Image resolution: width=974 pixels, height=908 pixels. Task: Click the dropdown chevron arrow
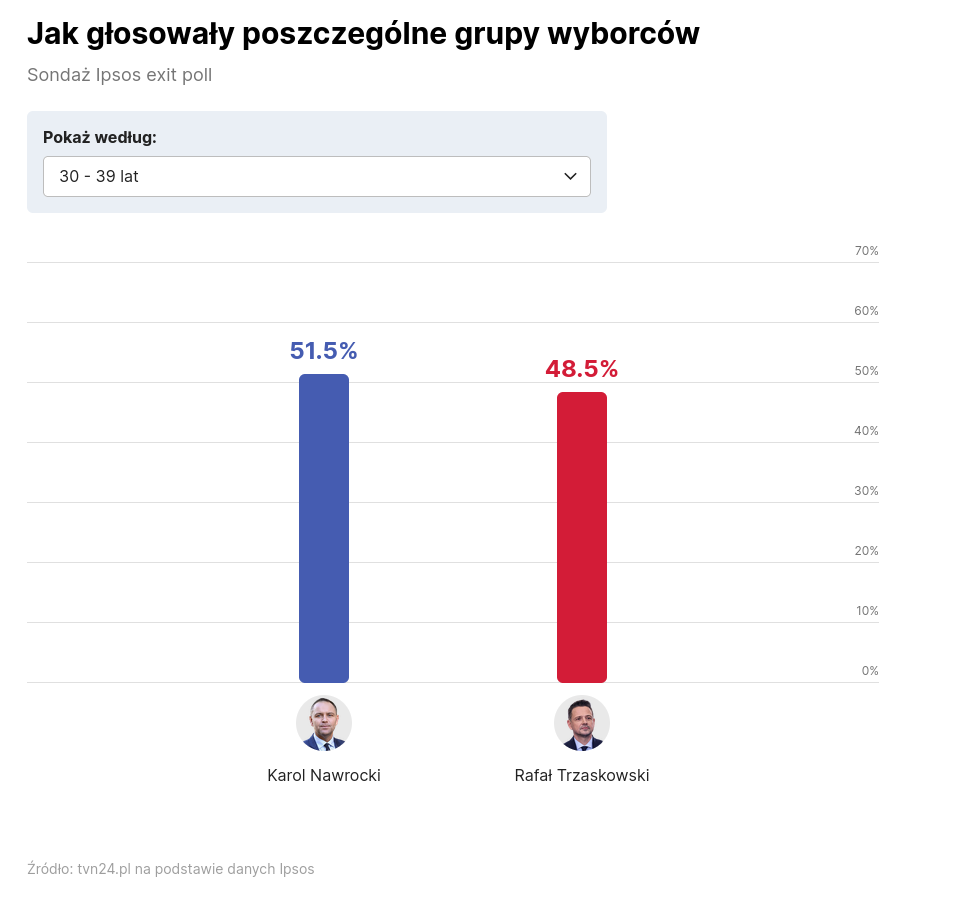pos(571,176)
